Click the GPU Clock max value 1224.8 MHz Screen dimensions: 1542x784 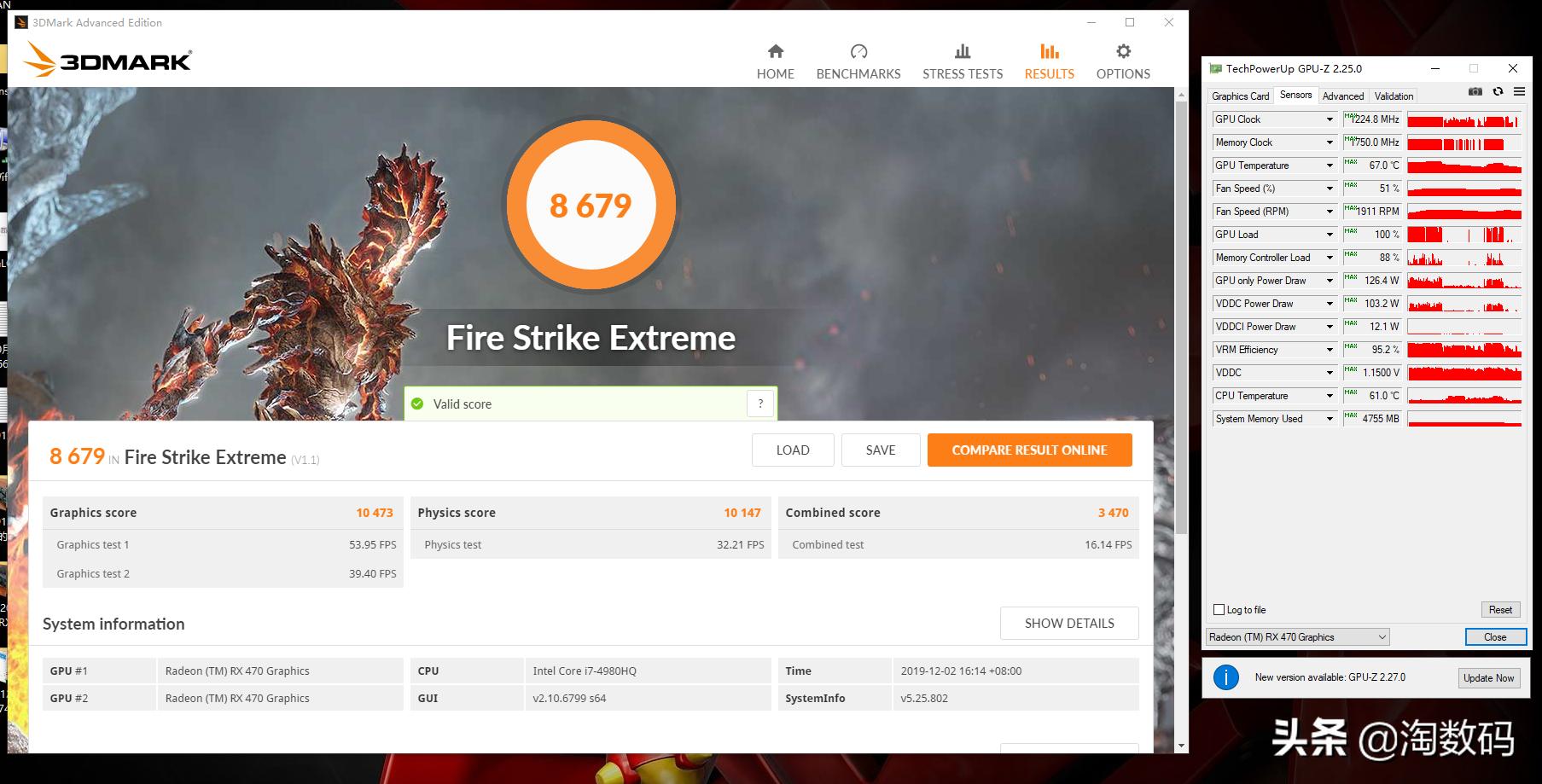(x=1372, y=119)
